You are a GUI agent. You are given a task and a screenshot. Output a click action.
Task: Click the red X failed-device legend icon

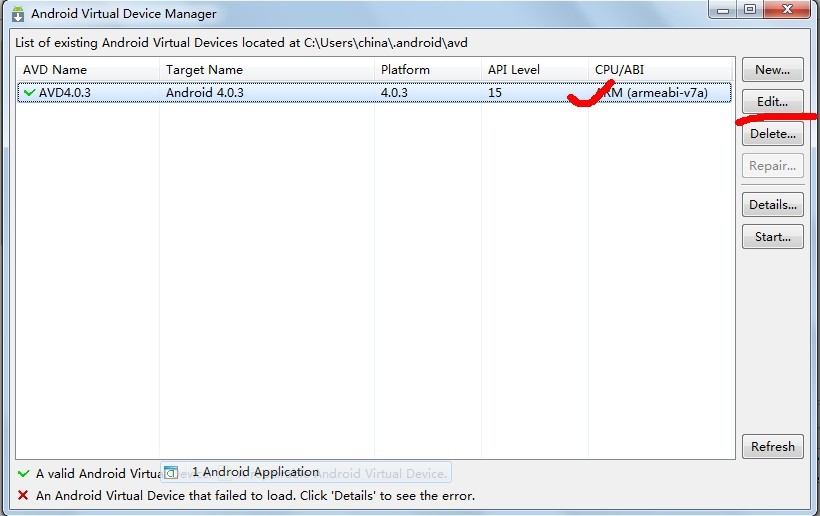[x=23, y=495]
